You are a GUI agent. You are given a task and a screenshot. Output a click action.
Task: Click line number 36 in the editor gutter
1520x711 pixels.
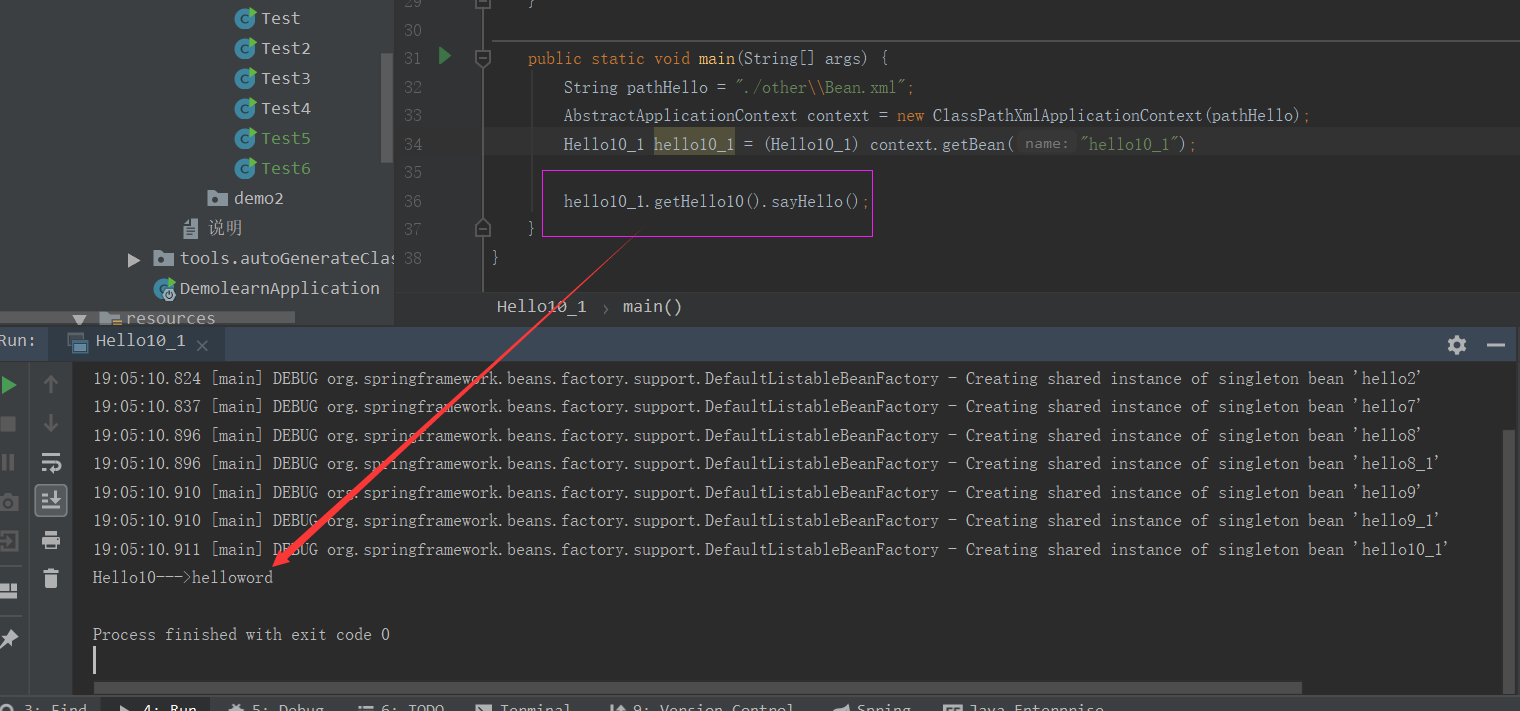pos(412,201)
